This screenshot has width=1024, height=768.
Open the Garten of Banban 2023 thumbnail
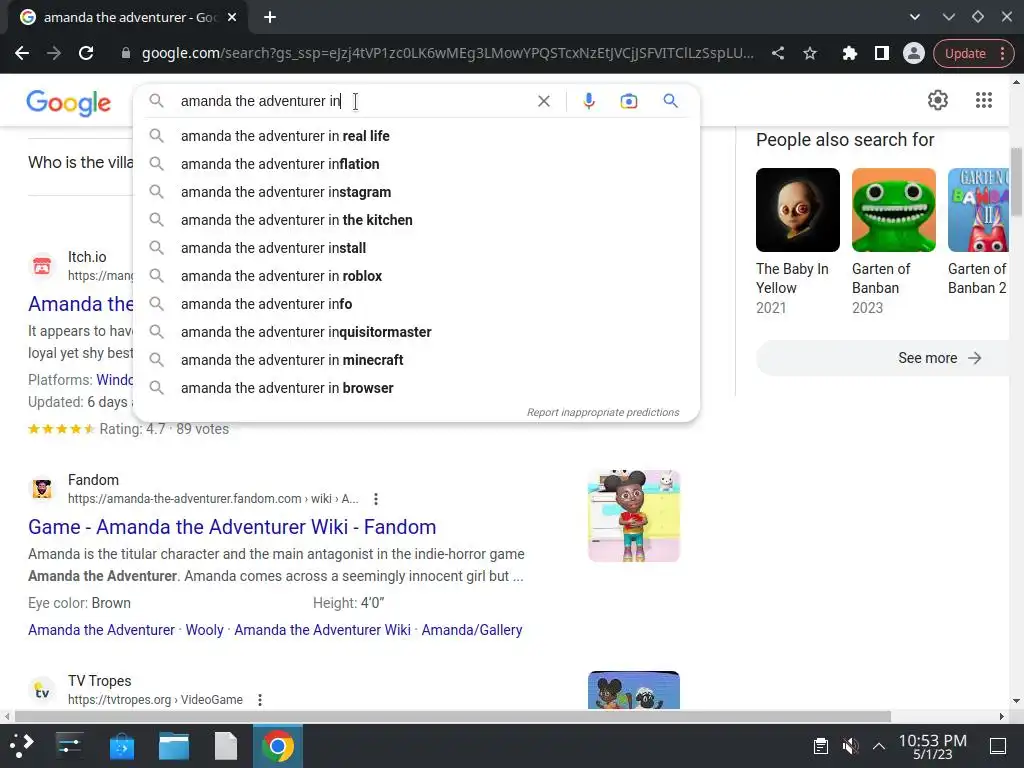pyautogui.click(x=893, y=210)
